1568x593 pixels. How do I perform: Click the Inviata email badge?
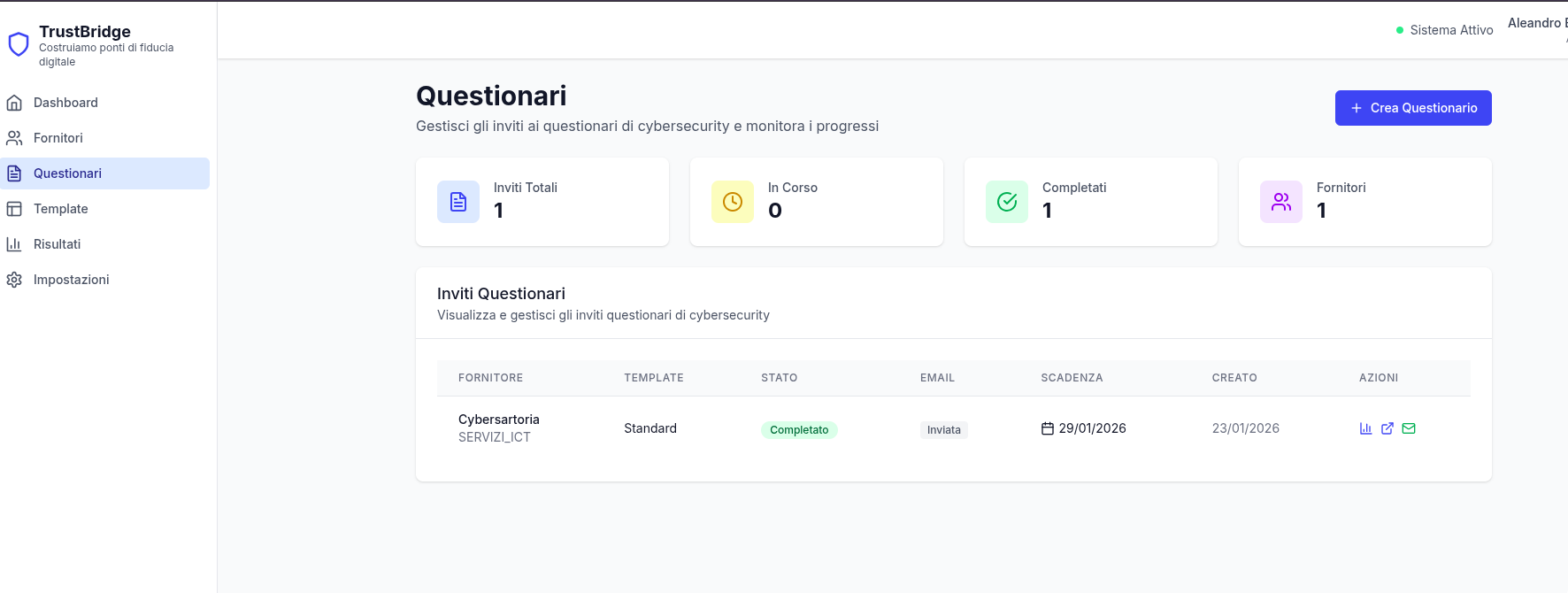(x=943, y=430)
